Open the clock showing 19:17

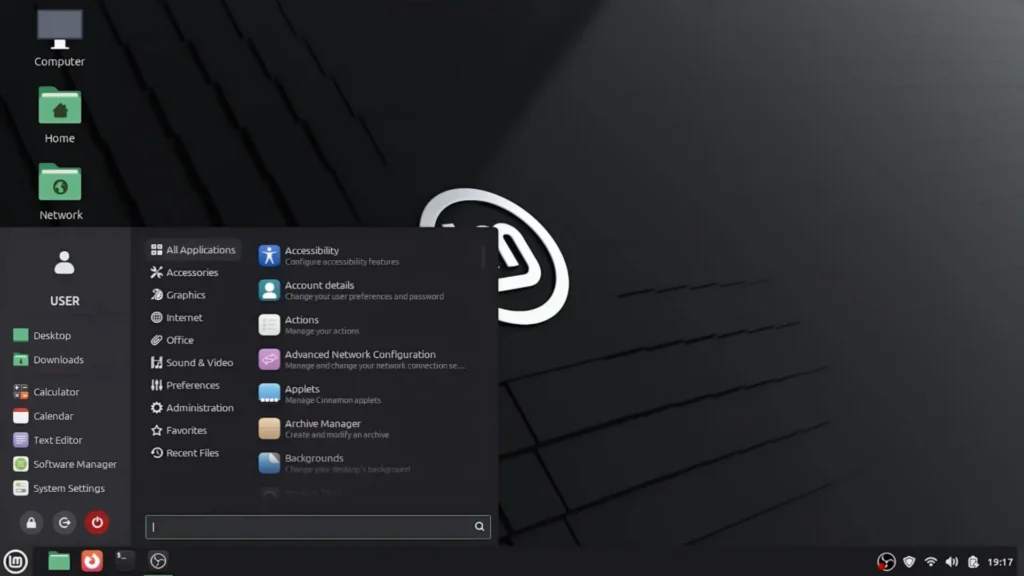click(x=1000, y=562)
